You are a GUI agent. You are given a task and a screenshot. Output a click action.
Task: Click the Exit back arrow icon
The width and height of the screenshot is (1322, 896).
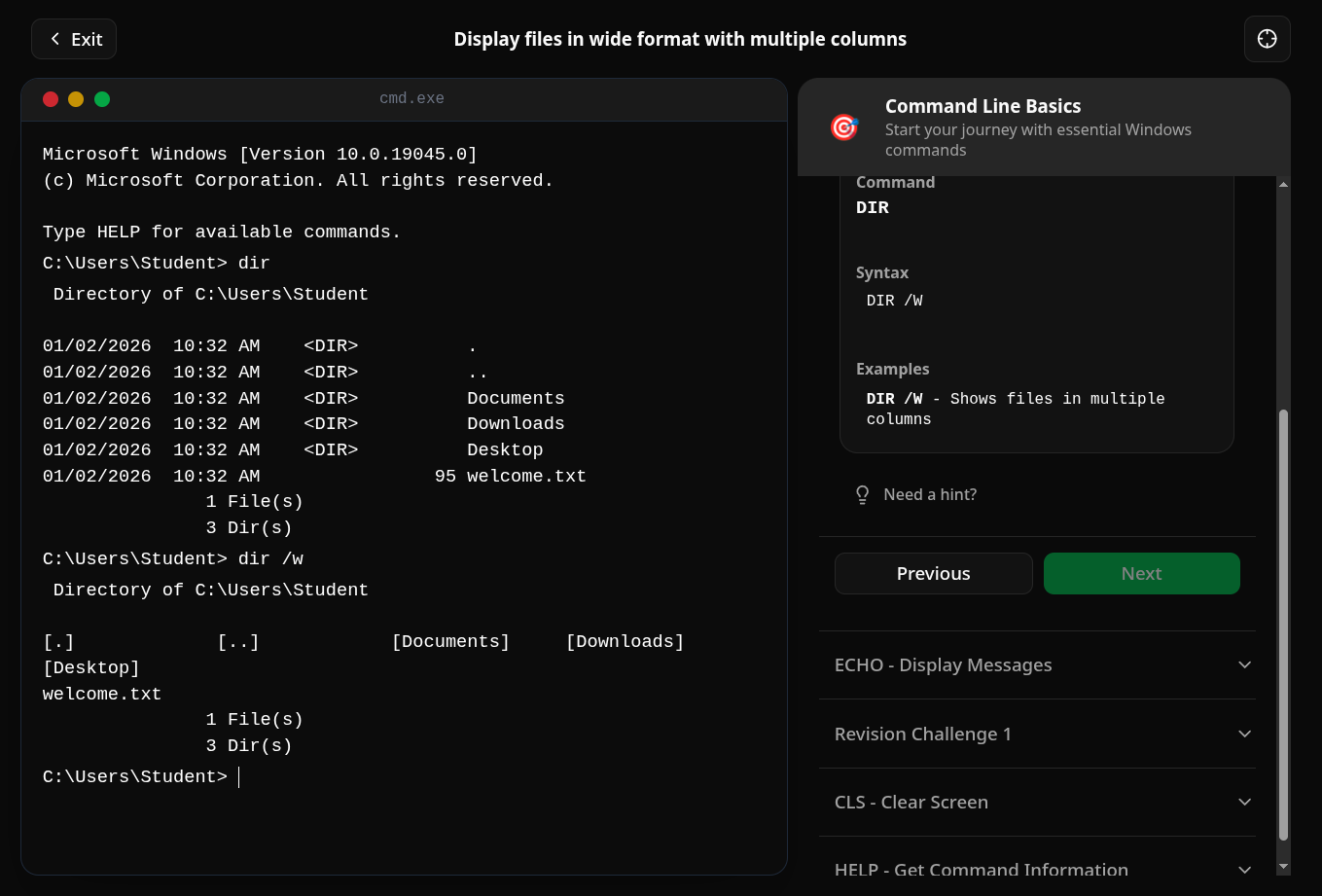point(55,39)
